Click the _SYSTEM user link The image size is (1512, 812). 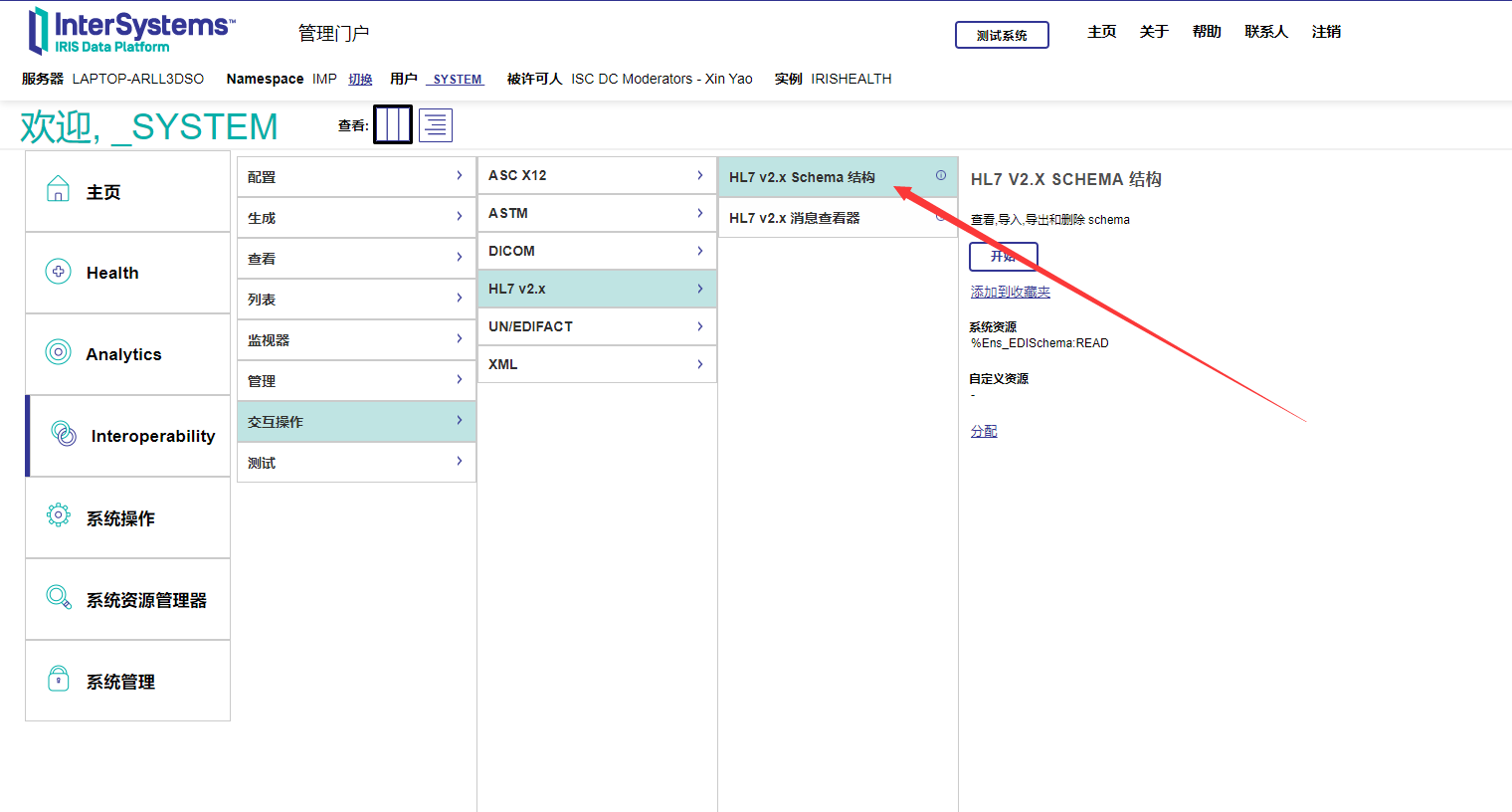[x=456, y=80]
